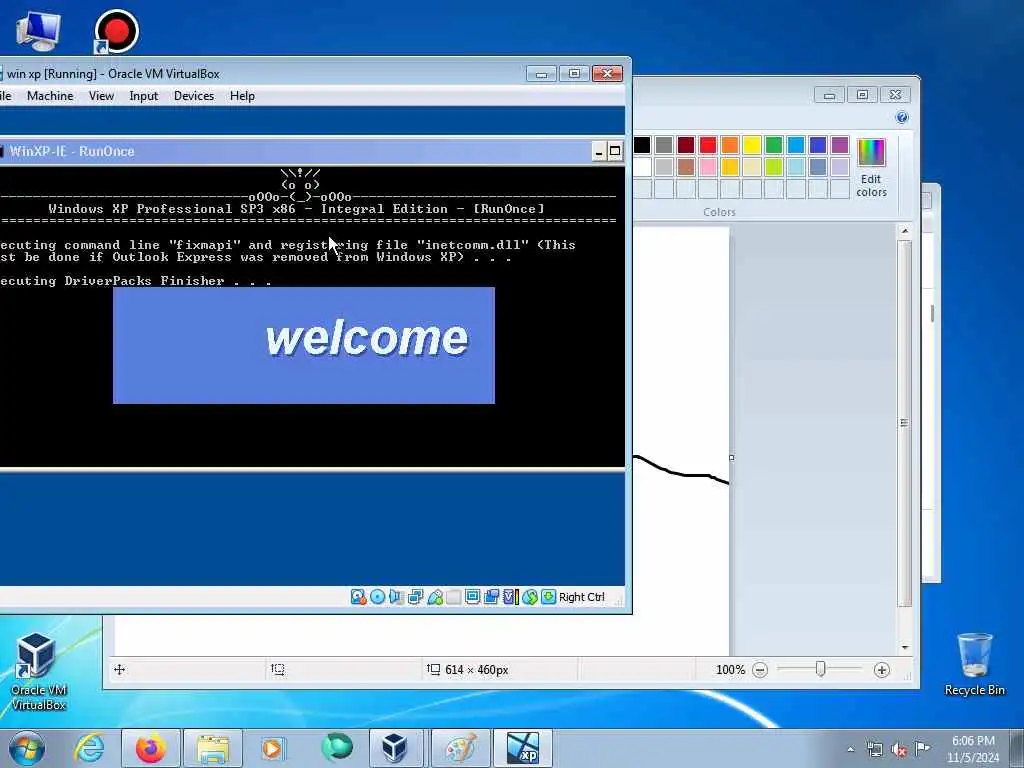Switch to Paint from the taskbar

pyautogui.click(x=460, y=748)
